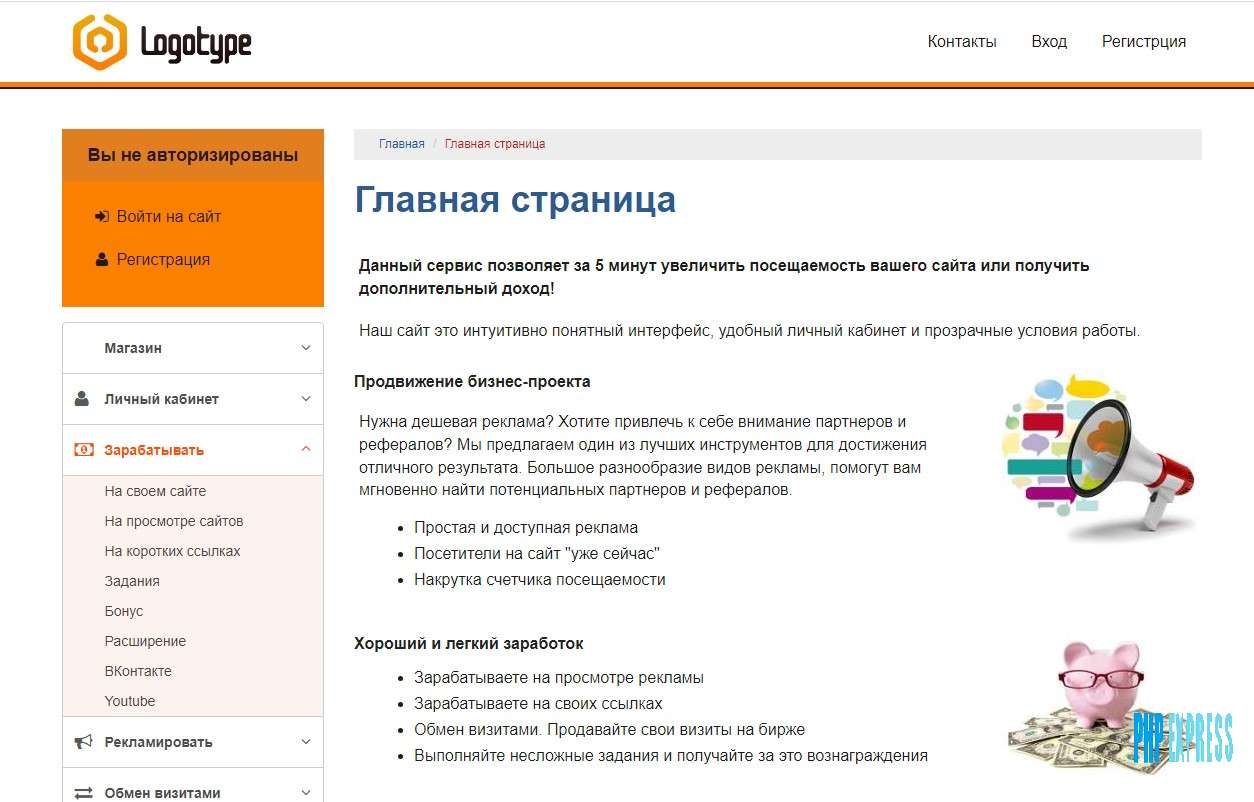Collapse the Зарабатывать section chevron
This screenshot has height=802, width=1254.
[x=306, y=450]
